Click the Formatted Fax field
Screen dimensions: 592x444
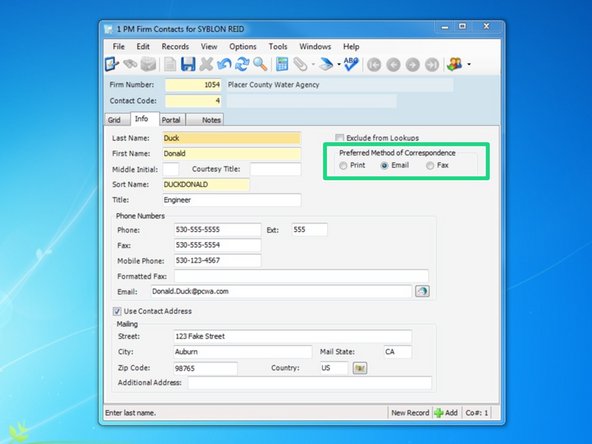[x=301, y=276]
